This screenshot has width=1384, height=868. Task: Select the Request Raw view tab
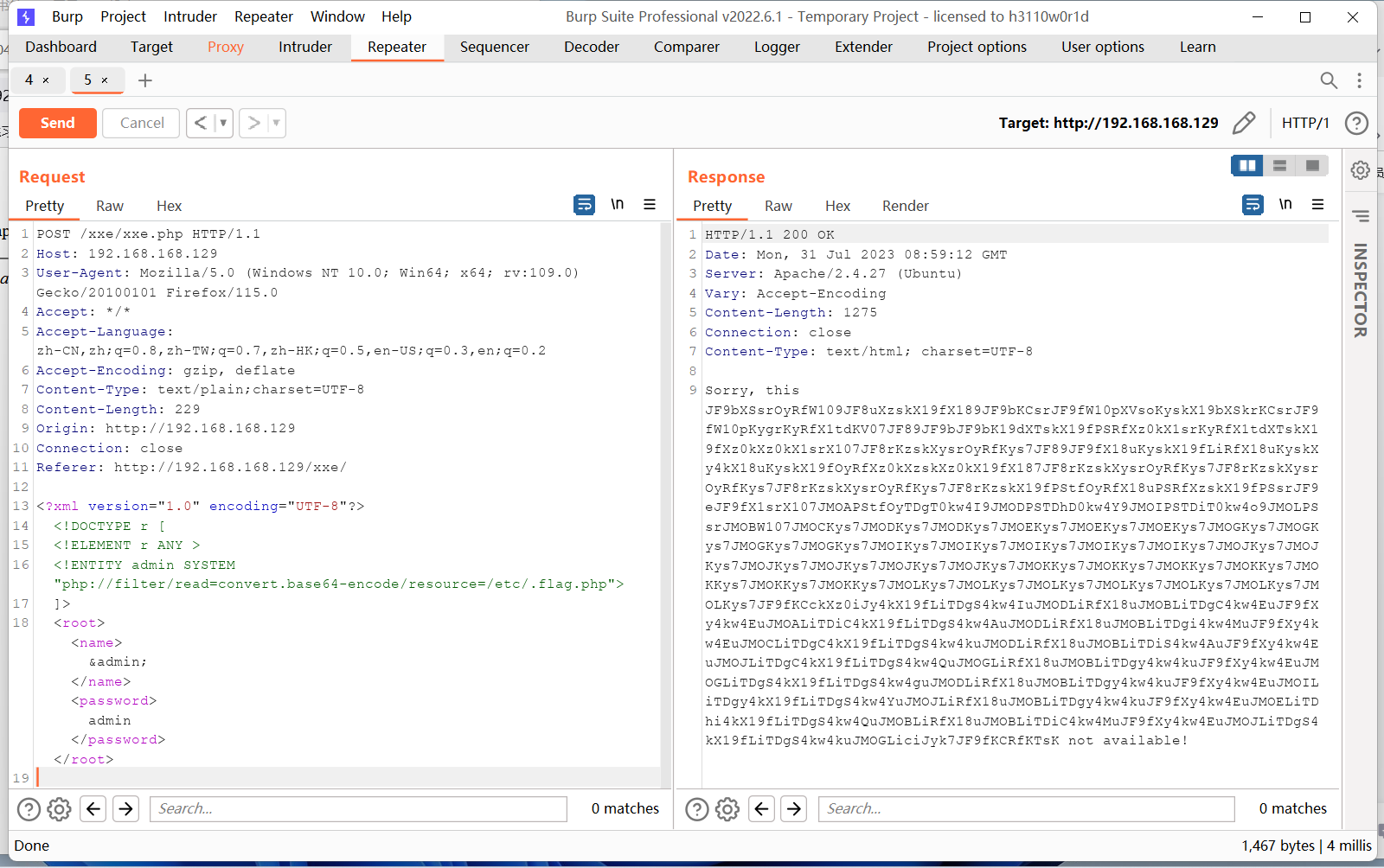point(110,206)
